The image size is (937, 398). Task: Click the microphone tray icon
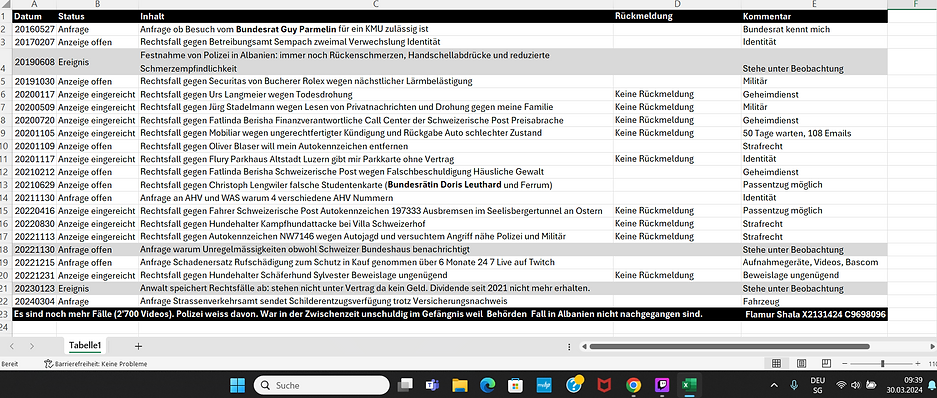tap(795, 385)
